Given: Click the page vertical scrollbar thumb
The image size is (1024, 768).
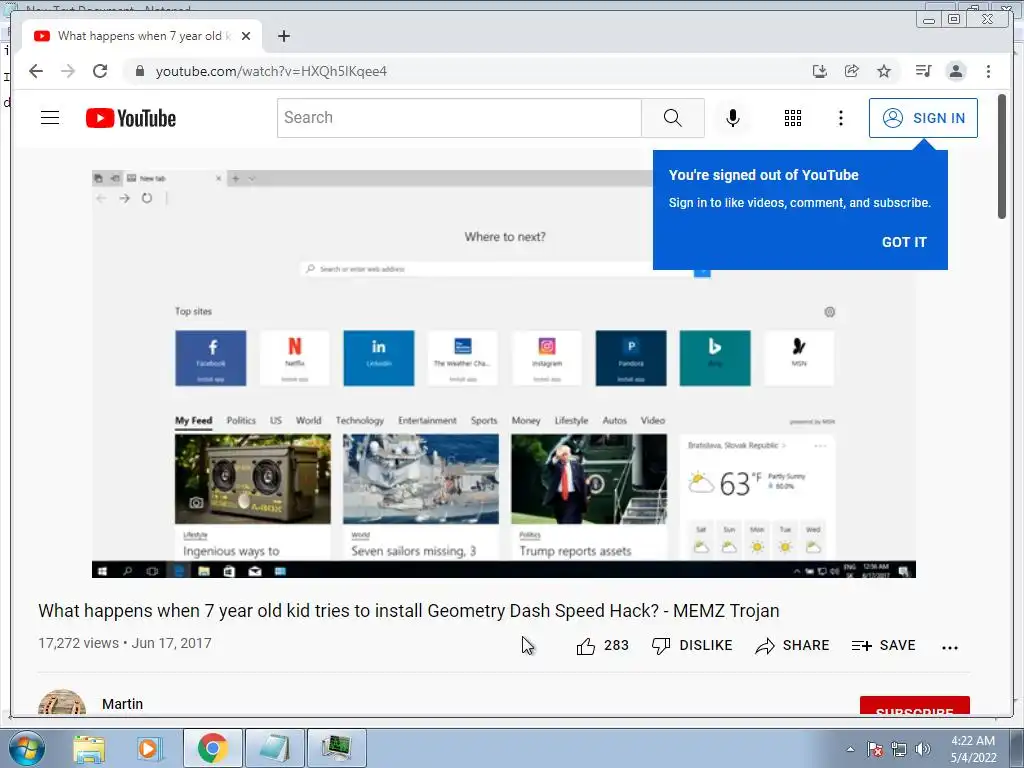Looking at the screenshot, I should (x=1002, y=157).
